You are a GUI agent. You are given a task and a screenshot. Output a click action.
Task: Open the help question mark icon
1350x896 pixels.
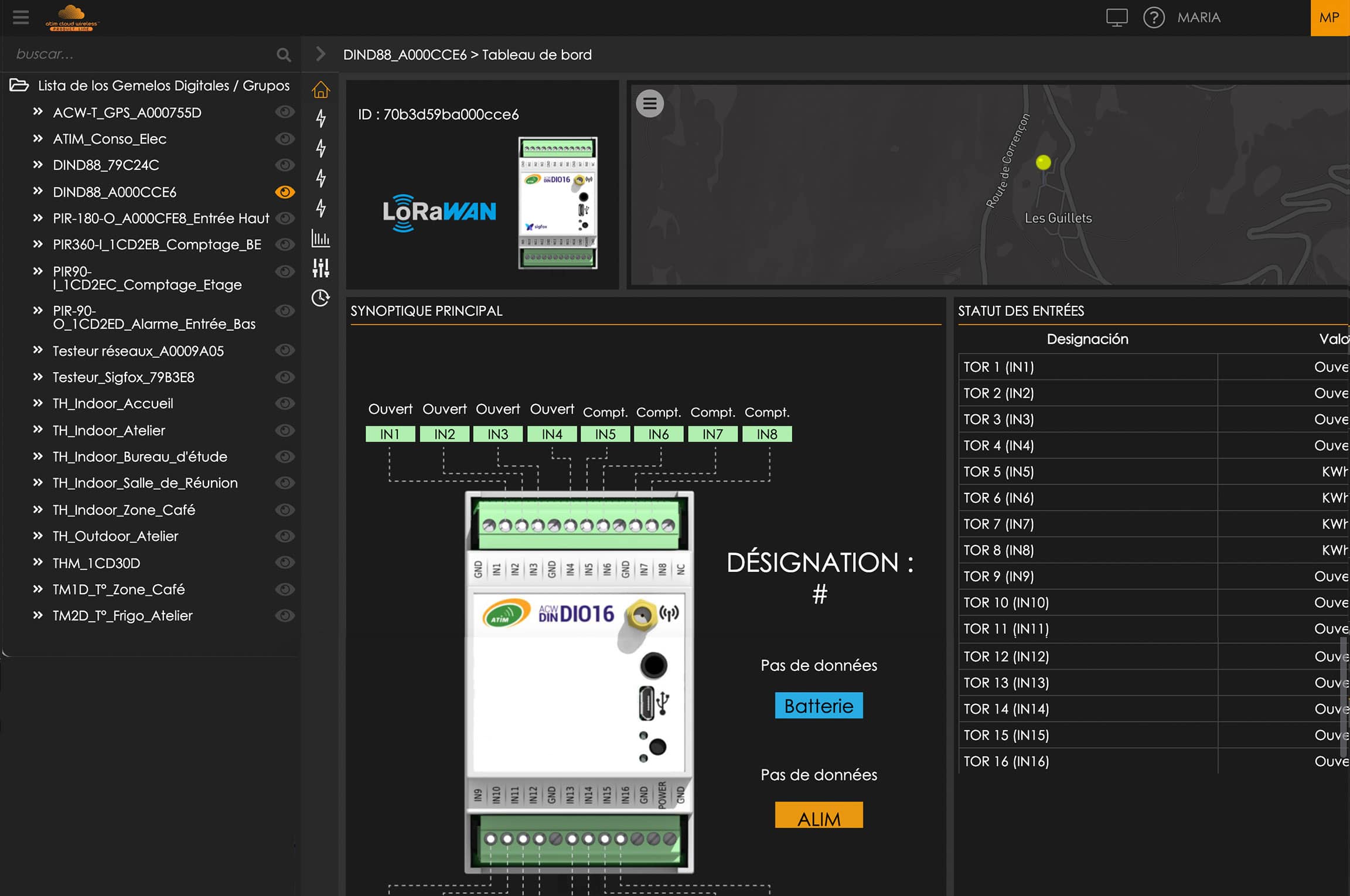(1154, 18)
